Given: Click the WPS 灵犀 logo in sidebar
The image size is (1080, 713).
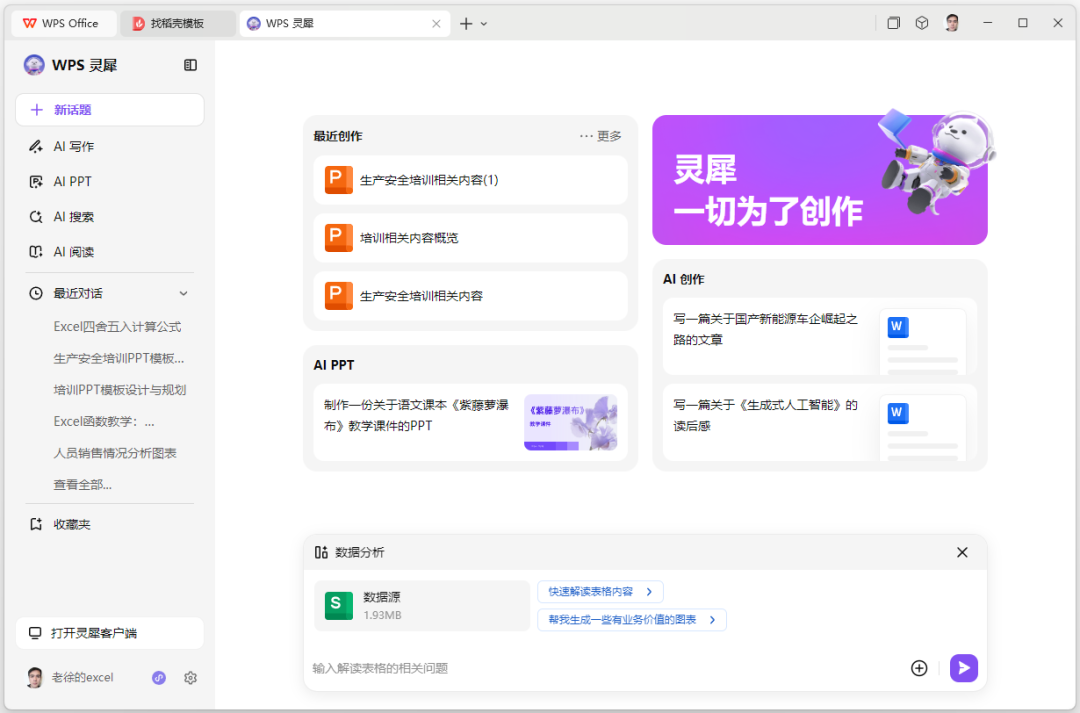Looking at the screenshot, I should coord(34,65).
